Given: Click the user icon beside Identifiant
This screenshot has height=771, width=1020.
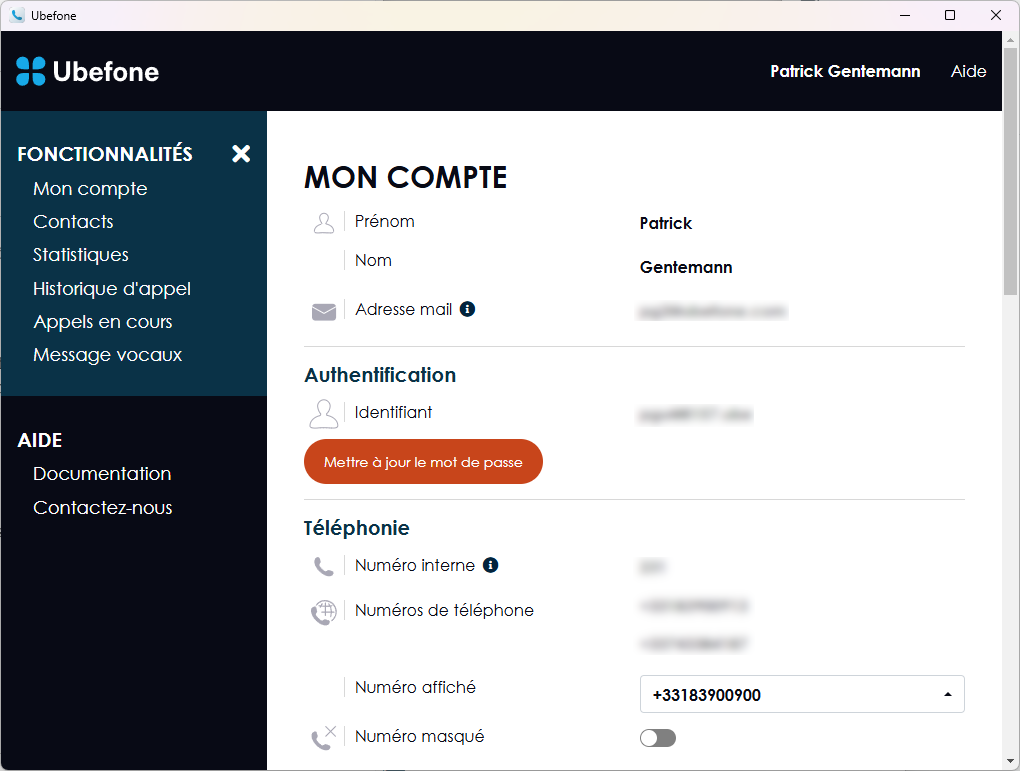Looking at the screenshot, I should (x=323, y=414).
